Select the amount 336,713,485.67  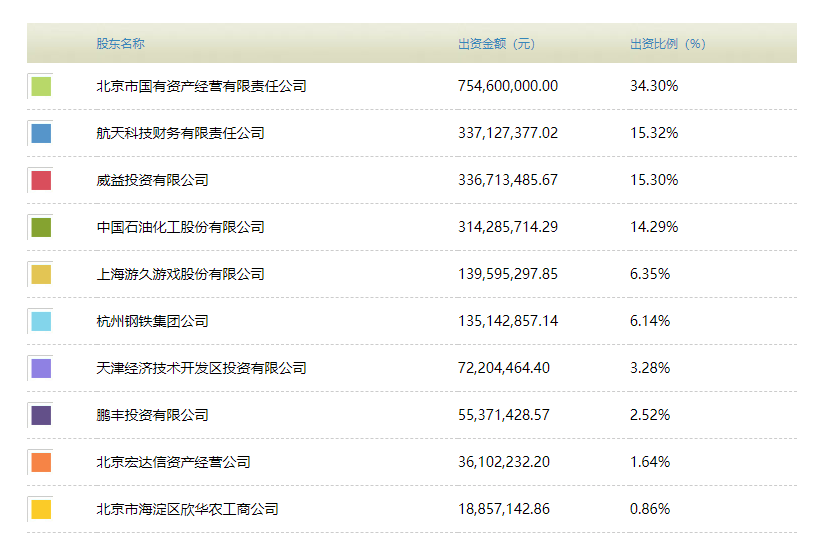pyautogui.click(x=508, y=180)
